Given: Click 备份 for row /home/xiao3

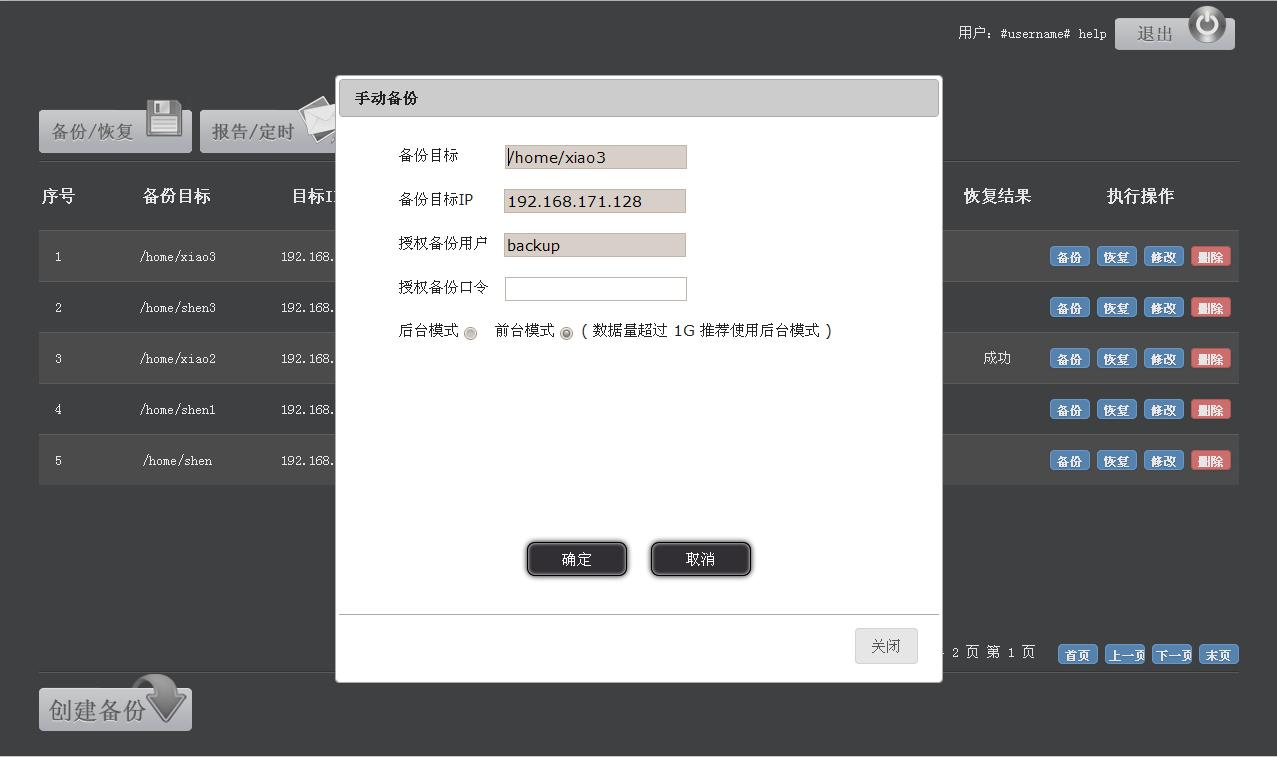Looking at the screenshot, I should pos(1070,257).
